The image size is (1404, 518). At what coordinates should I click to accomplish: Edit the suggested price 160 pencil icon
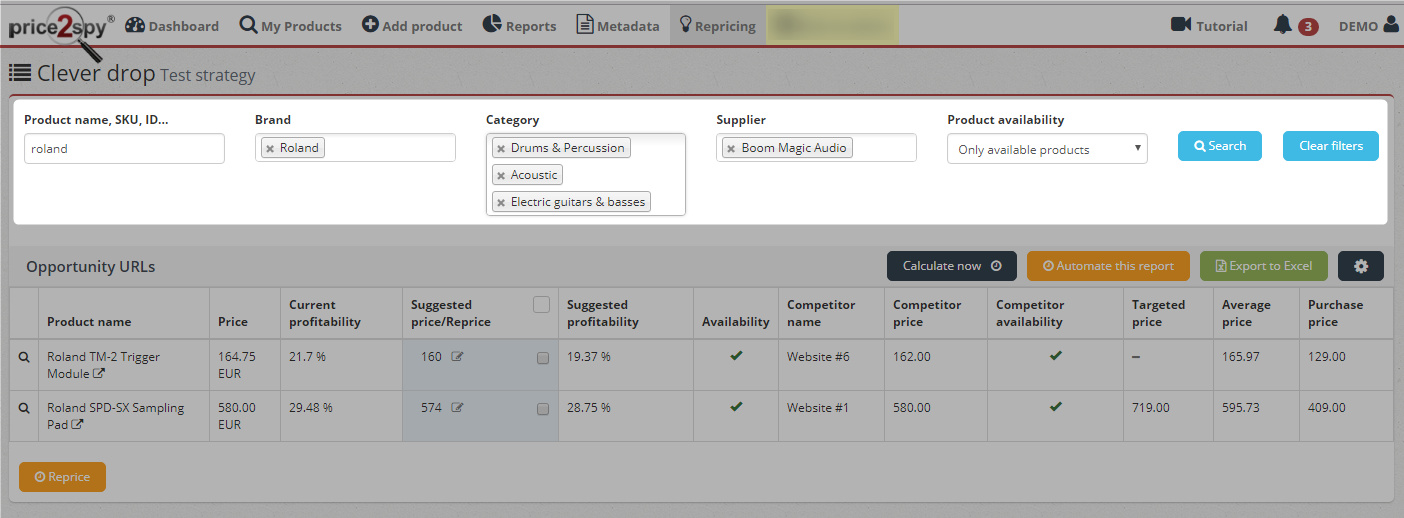point(457,357)
